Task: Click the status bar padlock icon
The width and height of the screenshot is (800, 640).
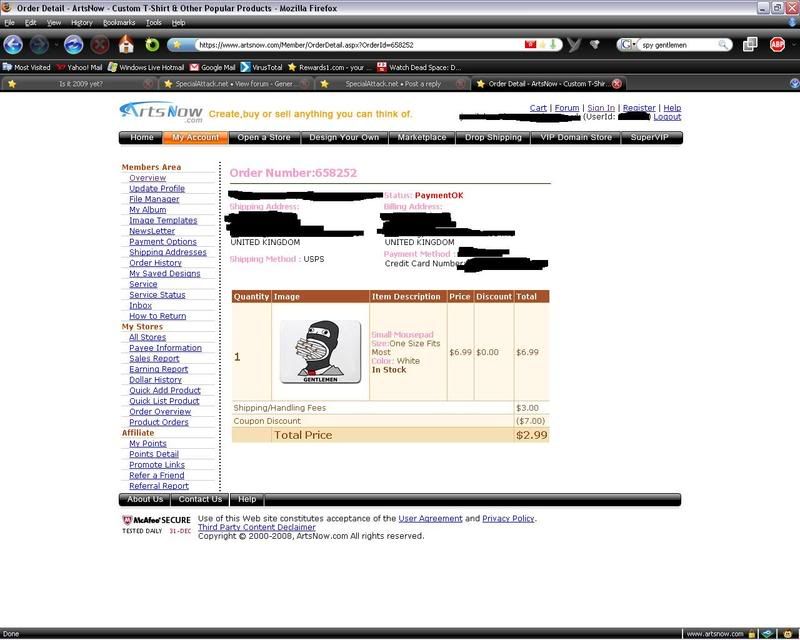Action: [752, 634]
